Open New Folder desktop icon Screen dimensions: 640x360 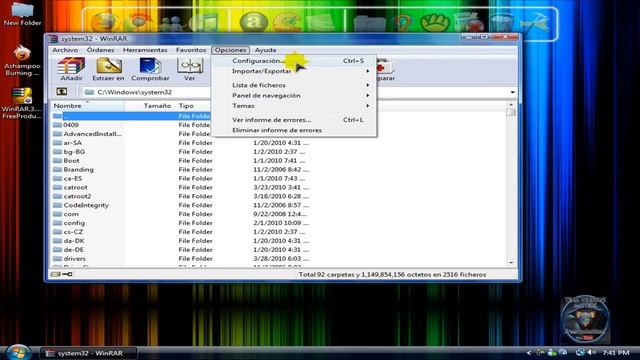(x=22, y=14)
